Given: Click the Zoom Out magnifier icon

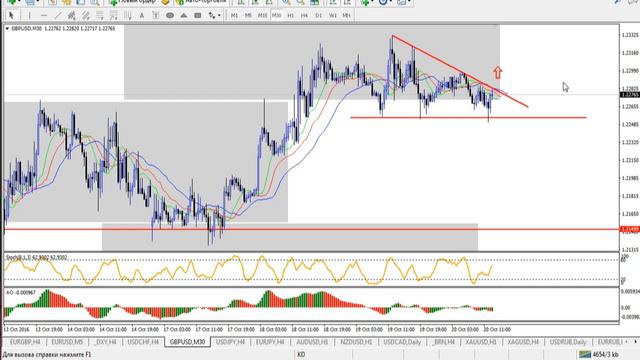Looking at the screenshot, I should click(301, 2).
